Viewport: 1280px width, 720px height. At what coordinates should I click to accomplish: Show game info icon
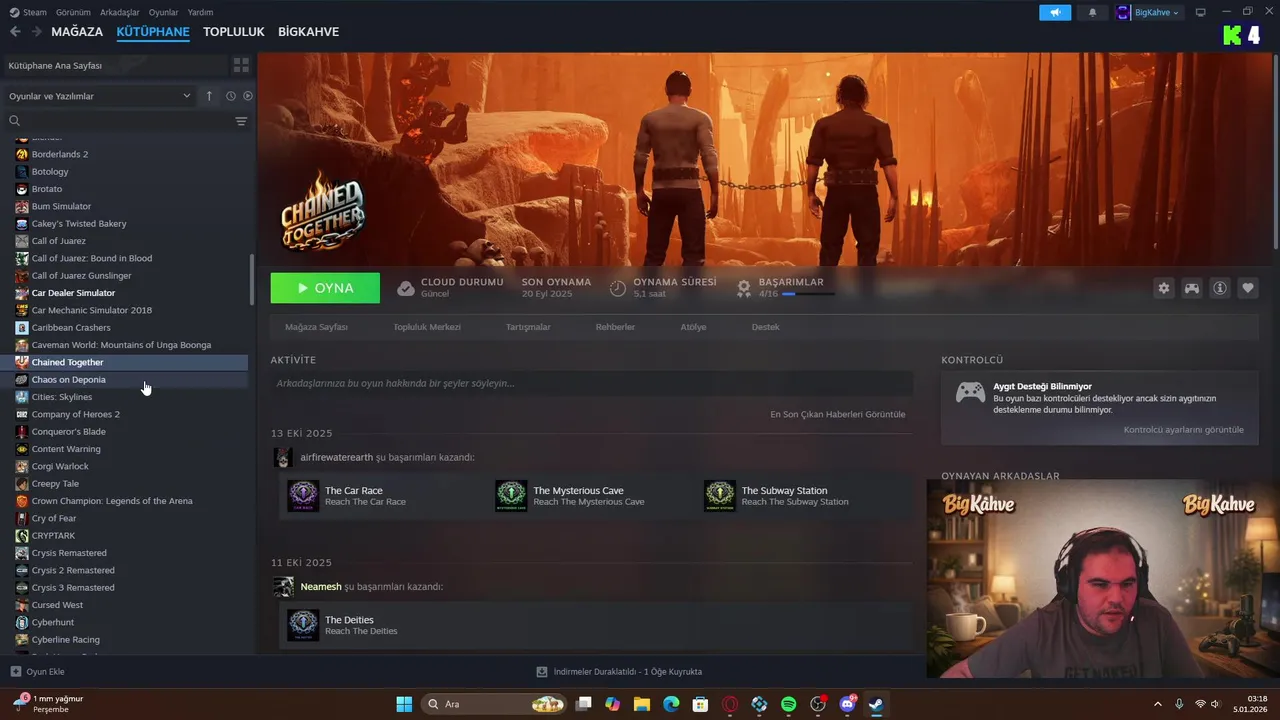1220,288
